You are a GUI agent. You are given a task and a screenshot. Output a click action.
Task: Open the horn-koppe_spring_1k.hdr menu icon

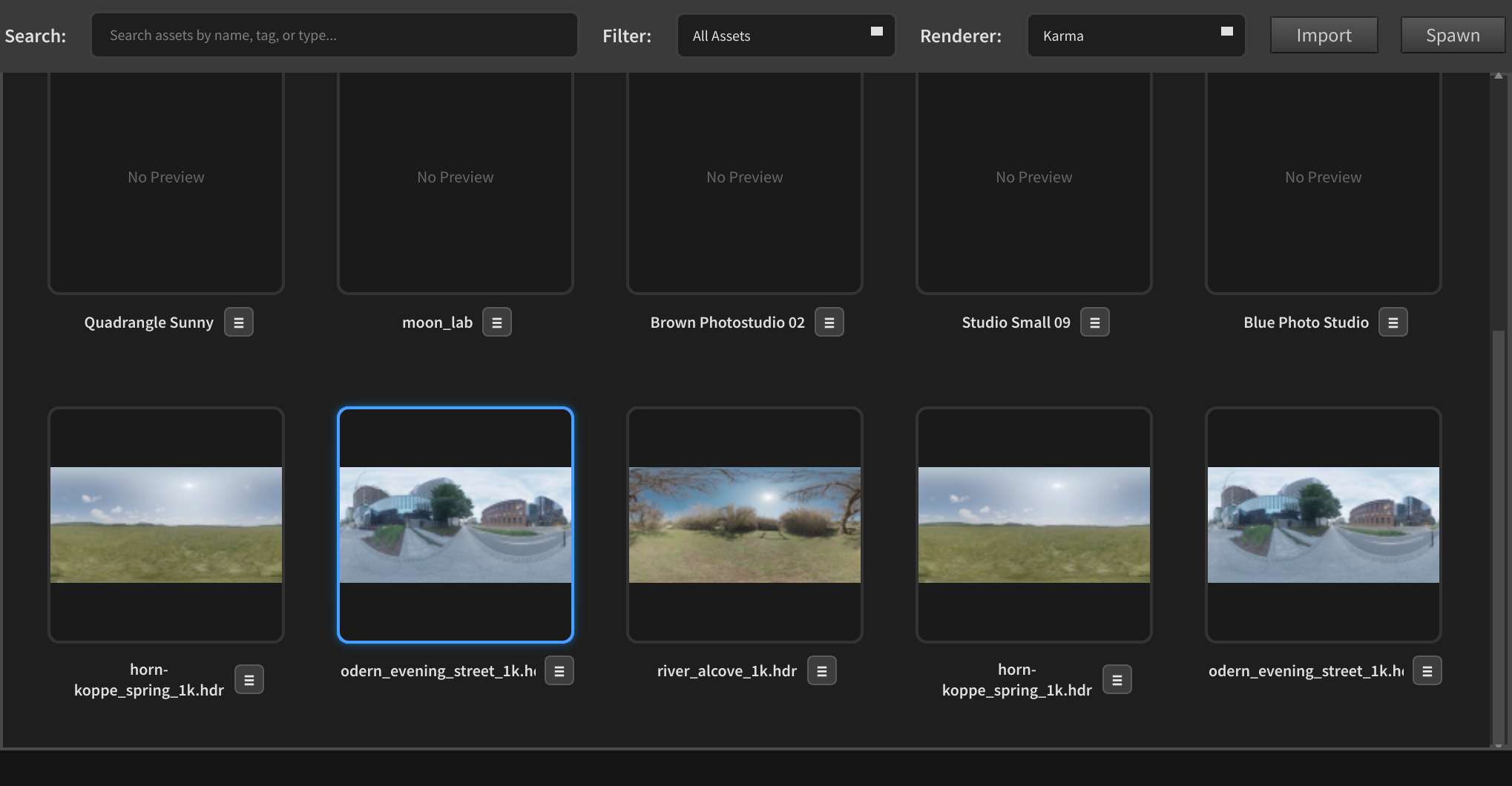coord(249,678)
